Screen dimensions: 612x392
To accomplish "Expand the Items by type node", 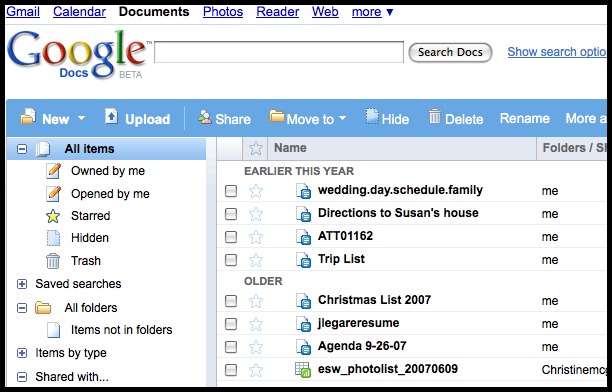I will 22,353.
